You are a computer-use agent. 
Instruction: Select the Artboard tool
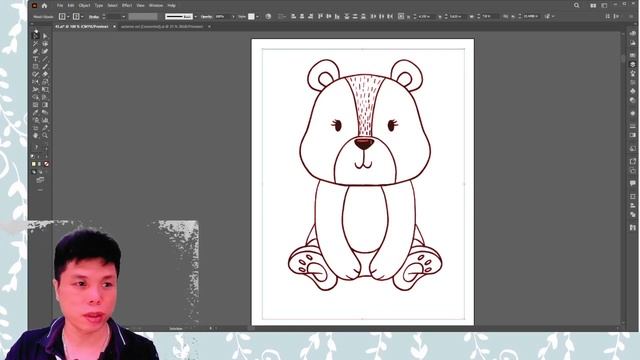[x=36, y=128]
